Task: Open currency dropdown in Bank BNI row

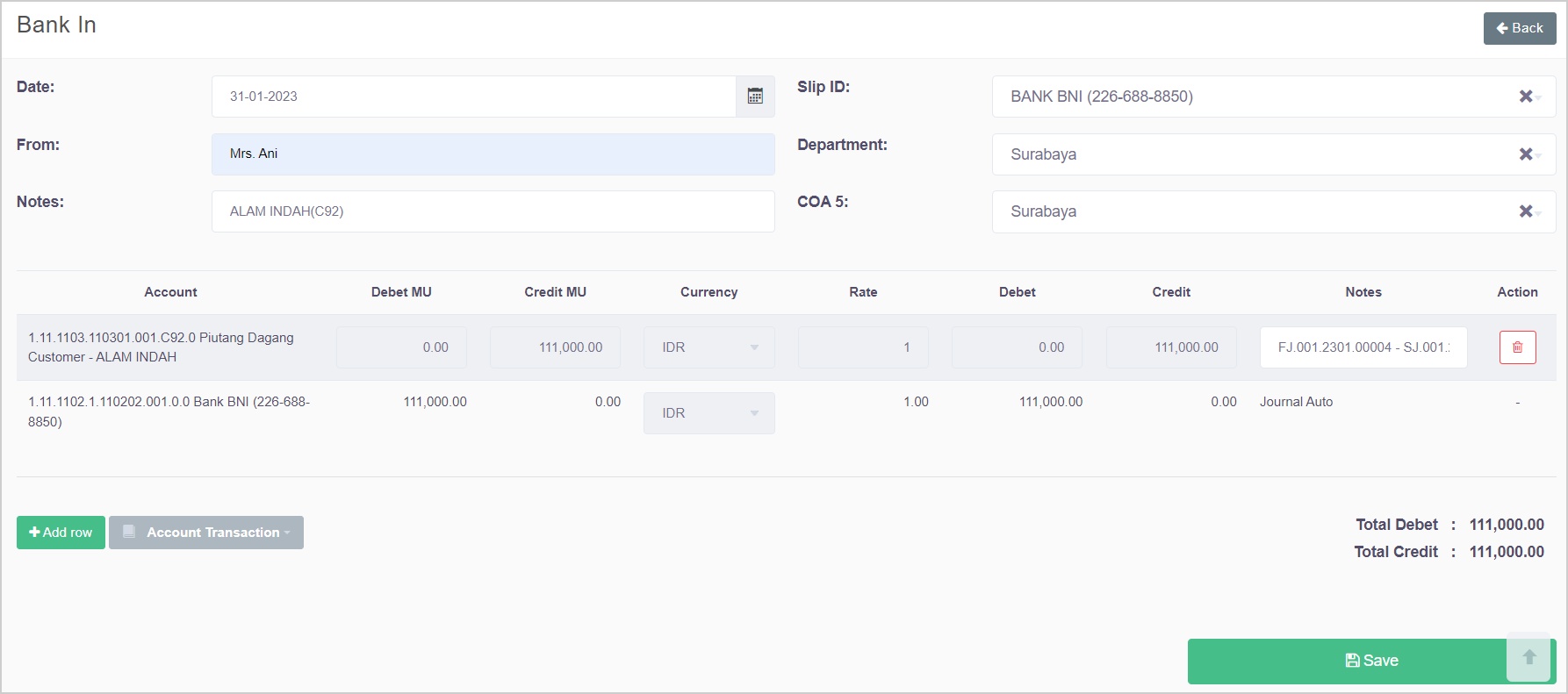Action: (x=708, y=413)
